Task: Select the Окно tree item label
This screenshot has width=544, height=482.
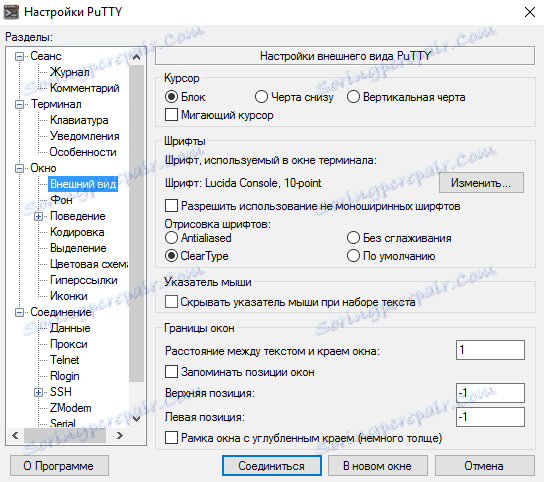Action: click(x=43, y=168)
